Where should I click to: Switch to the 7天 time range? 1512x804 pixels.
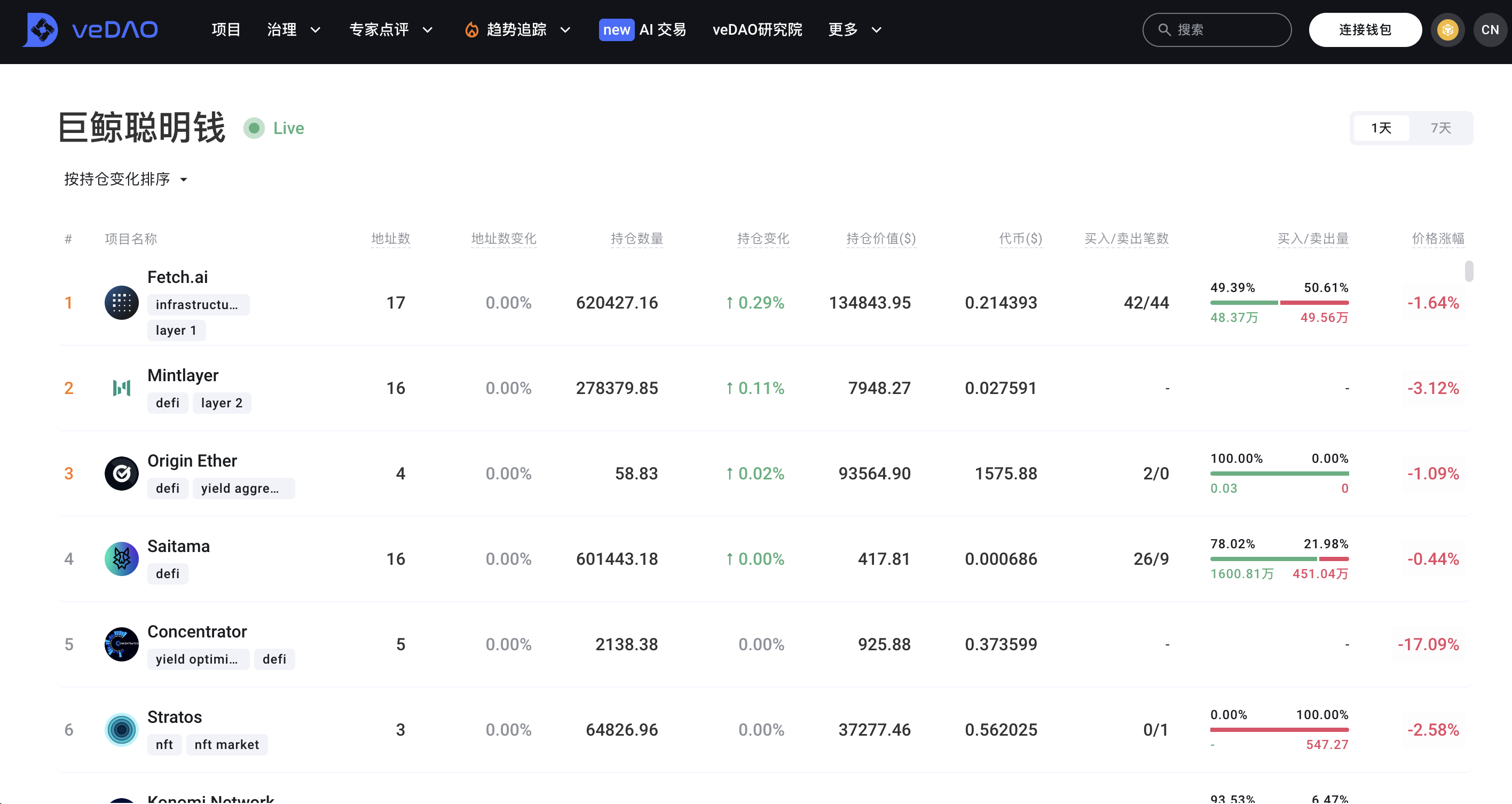pos(1440,128)
